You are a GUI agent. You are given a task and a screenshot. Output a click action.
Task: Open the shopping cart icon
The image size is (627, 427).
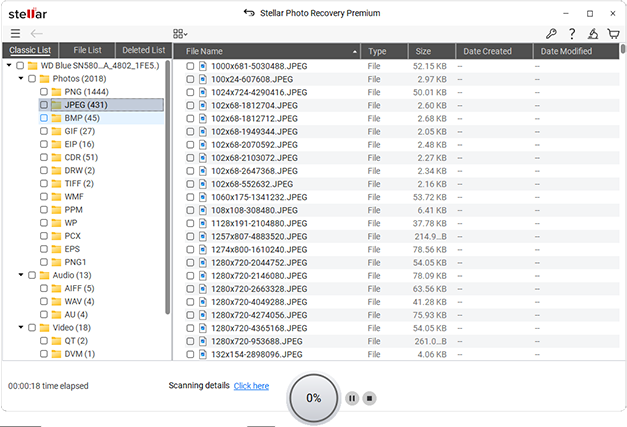[613, 34]
